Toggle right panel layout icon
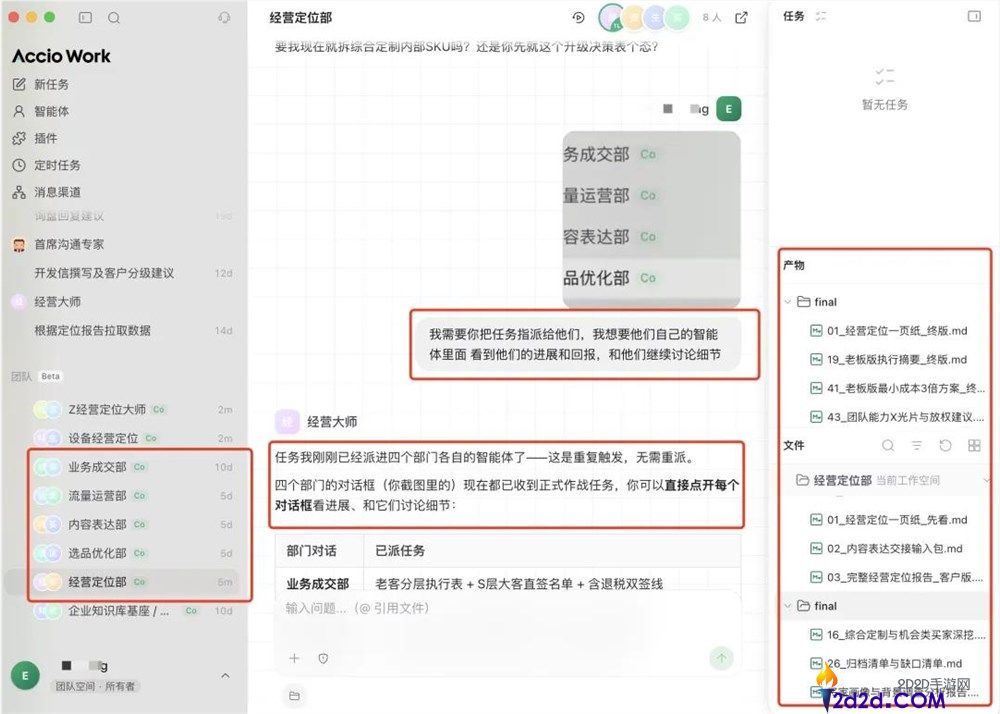This screenshot has height=714, width=1000. pos(974,17)
